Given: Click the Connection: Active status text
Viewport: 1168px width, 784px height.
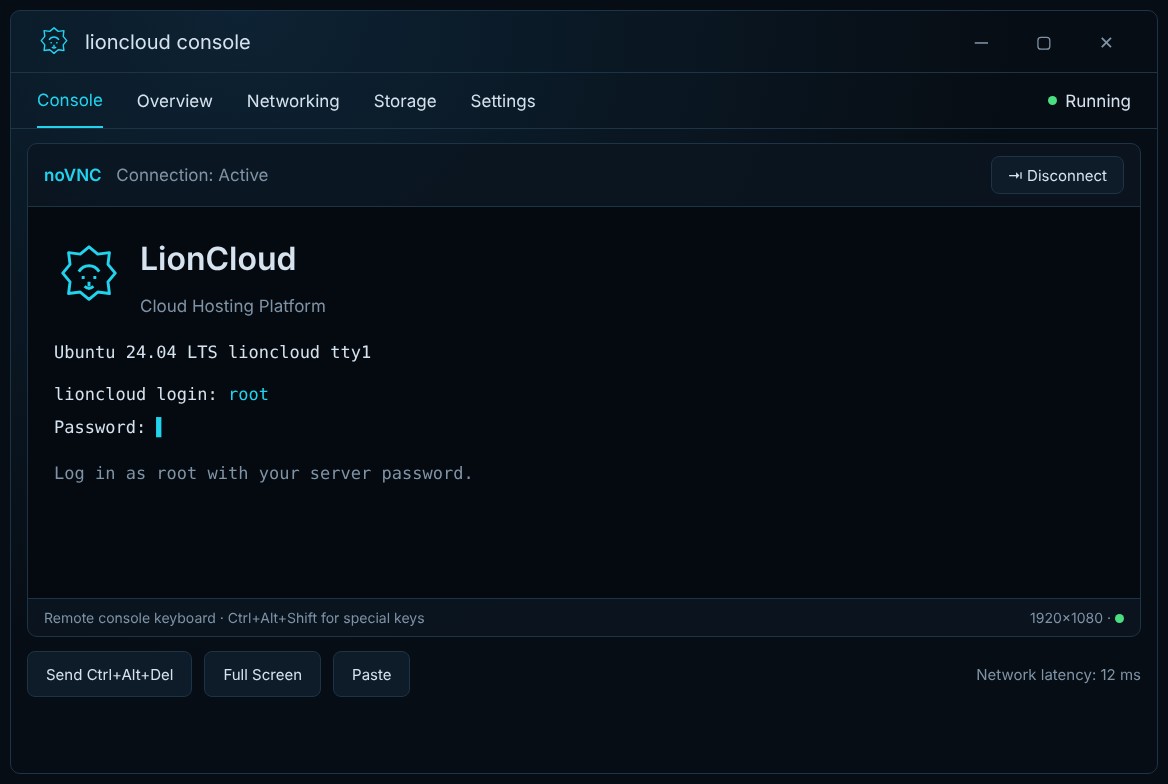Looking at the screenshot, I should click(x=192, y=175).
